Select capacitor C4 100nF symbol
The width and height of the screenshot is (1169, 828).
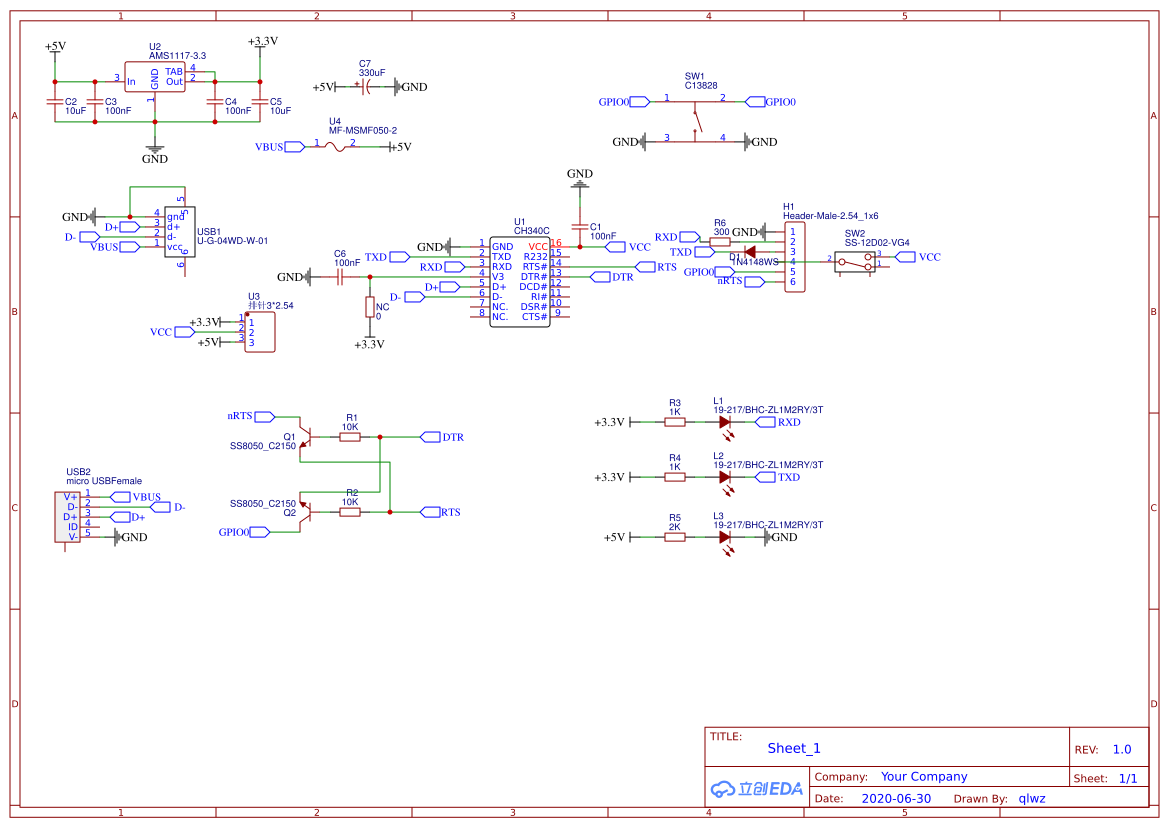click(x=215, y=102)
